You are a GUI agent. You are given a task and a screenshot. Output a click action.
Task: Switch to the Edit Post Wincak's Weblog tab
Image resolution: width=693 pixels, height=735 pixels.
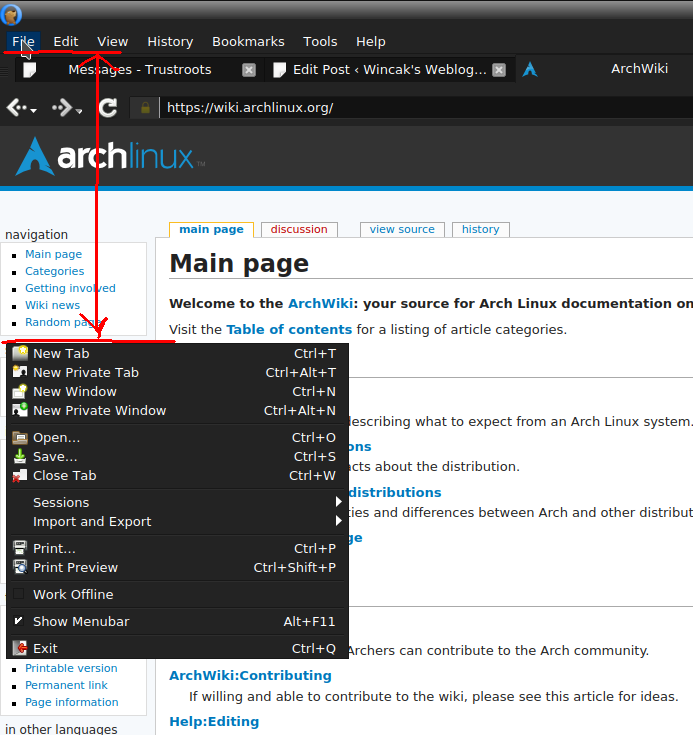tap(388, 70)
